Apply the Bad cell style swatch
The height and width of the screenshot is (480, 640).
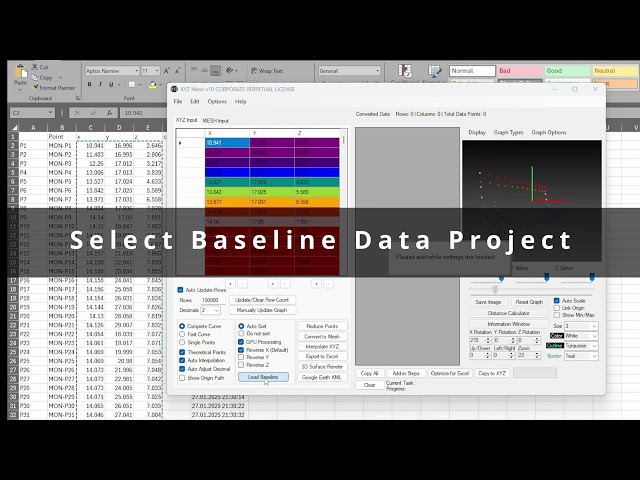click(x=520, y=71)
